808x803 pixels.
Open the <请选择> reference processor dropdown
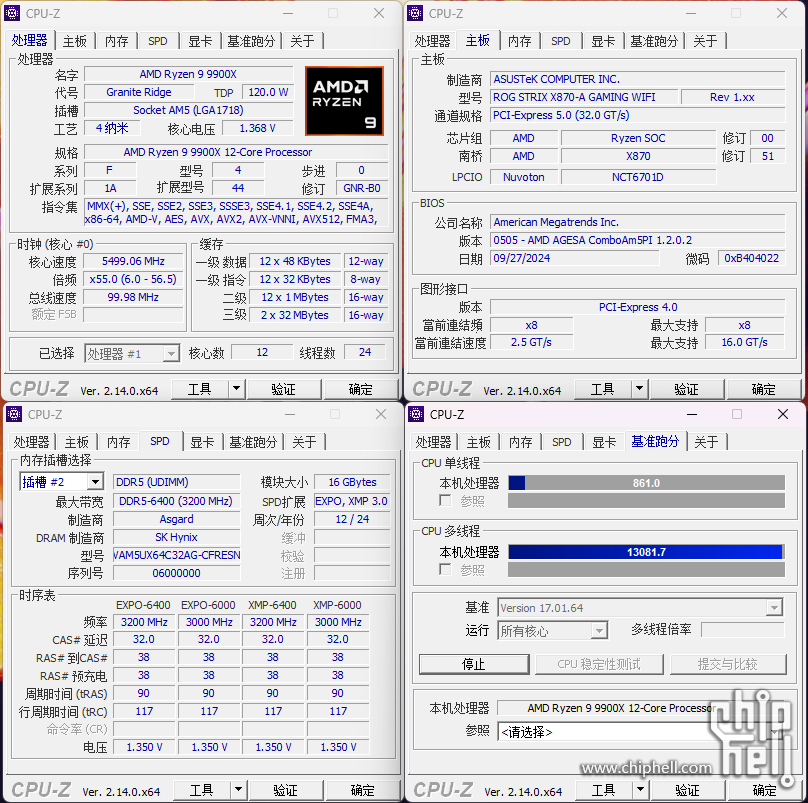640,732
